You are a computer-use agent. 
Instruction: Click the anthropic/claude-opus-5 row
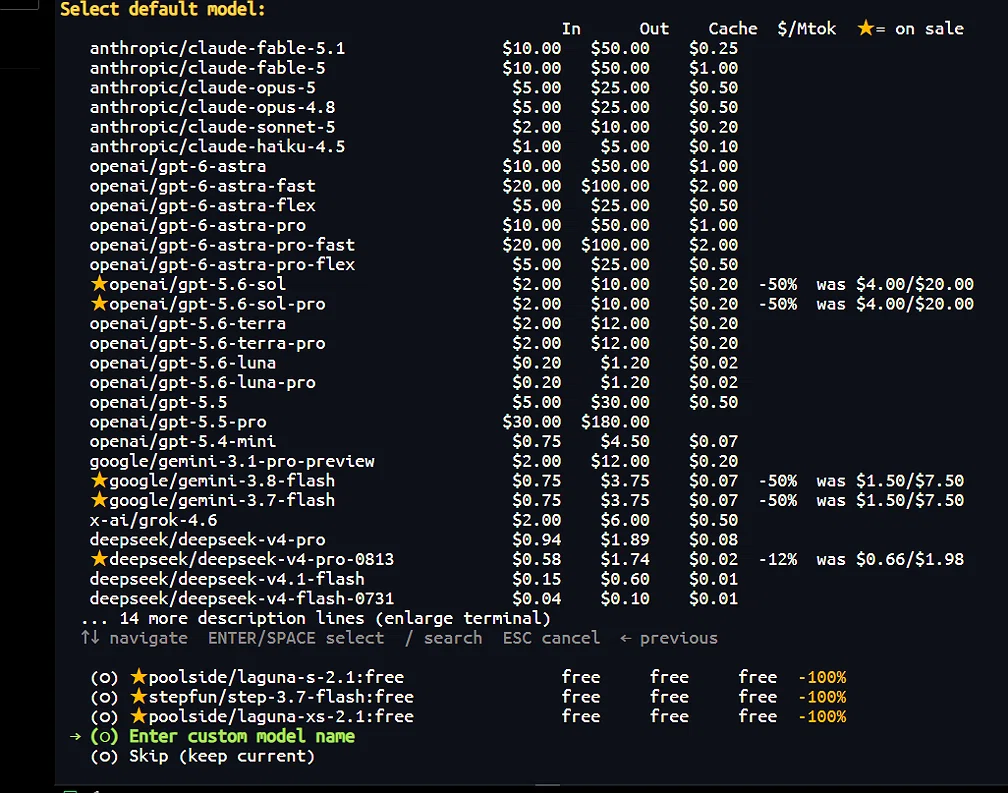coord(414,87)
